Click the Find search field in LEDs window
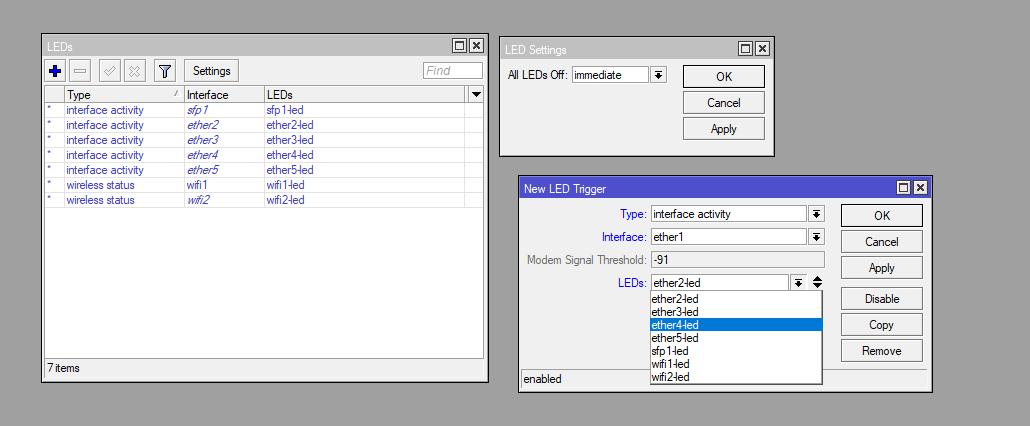 click(x=453, y=70)
